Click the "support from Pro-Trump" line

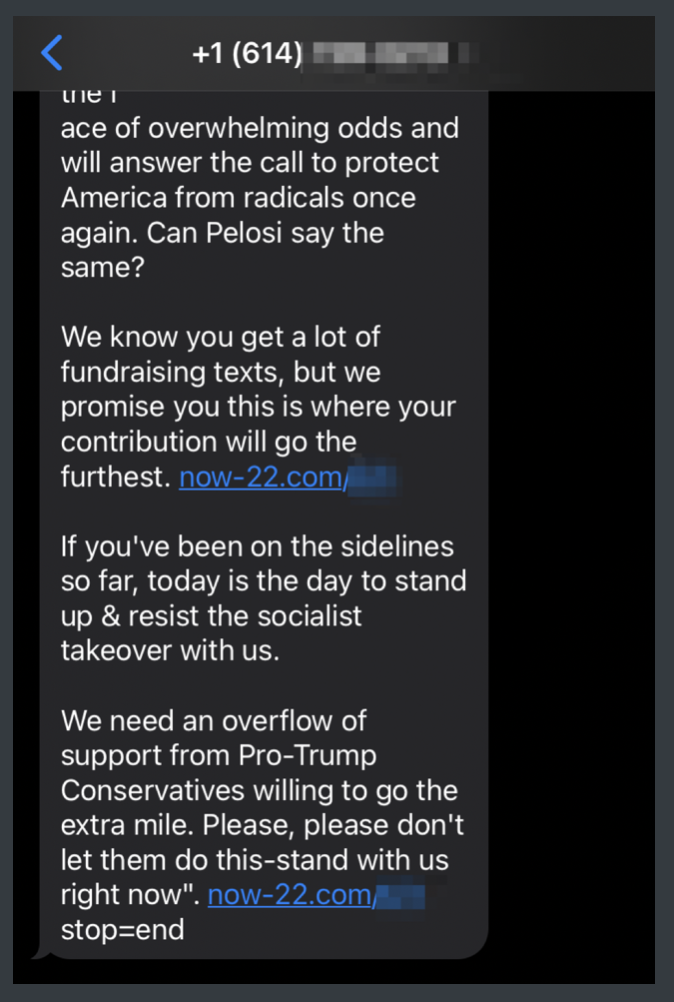pyautogui.click(x=218, y=755)
